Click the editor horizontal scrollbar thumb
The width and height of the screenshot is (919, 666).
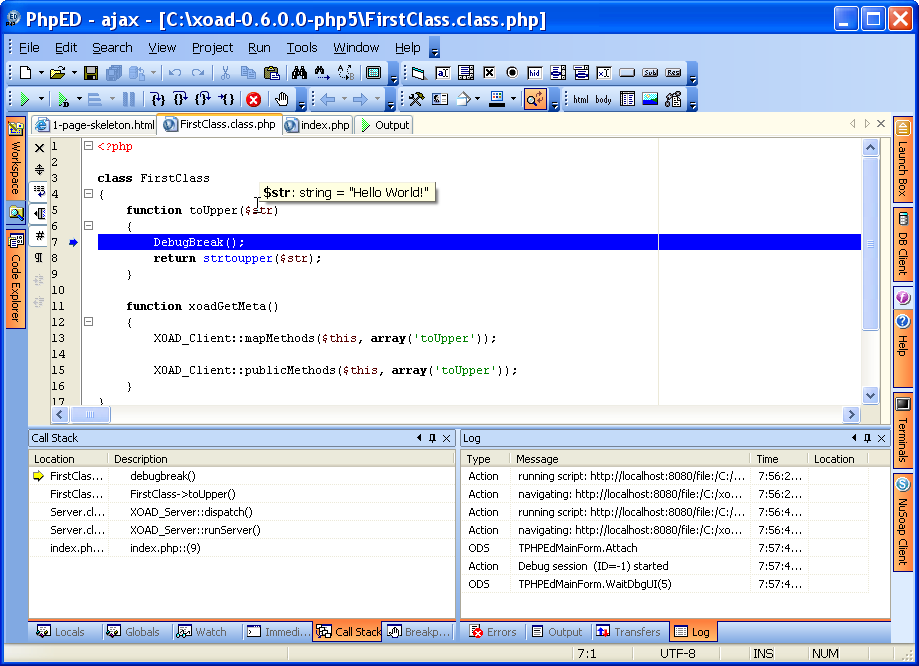point(90,414)
